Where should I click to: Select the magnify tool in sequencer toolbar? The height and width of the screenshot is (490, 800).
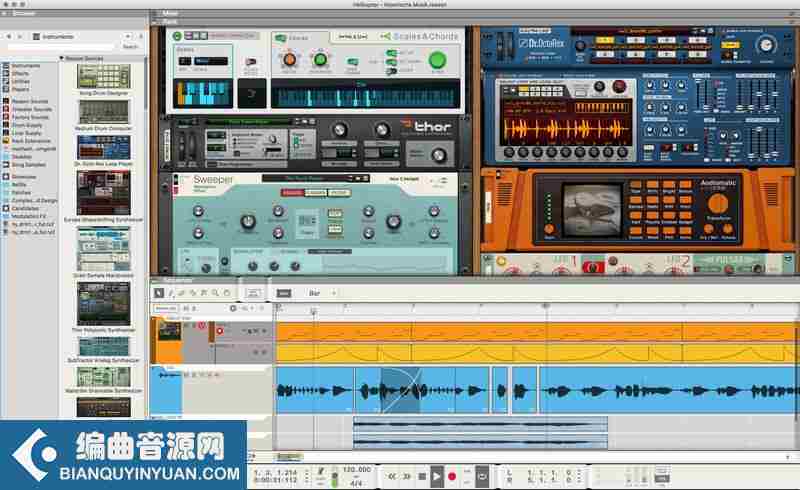click(215, 293)
